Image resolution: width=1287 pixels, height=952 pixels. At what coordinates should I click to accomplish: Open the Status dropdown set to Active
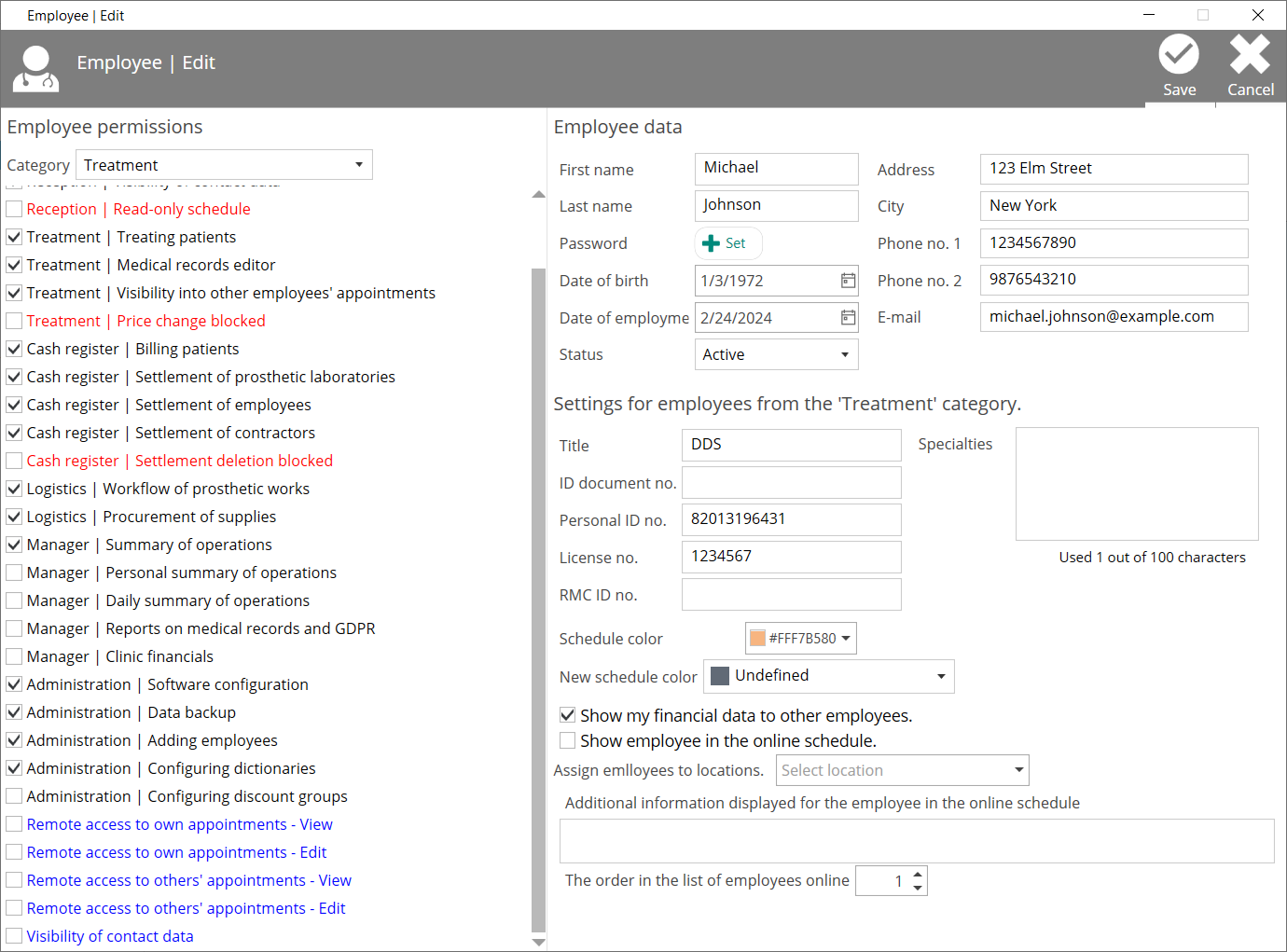776,354
